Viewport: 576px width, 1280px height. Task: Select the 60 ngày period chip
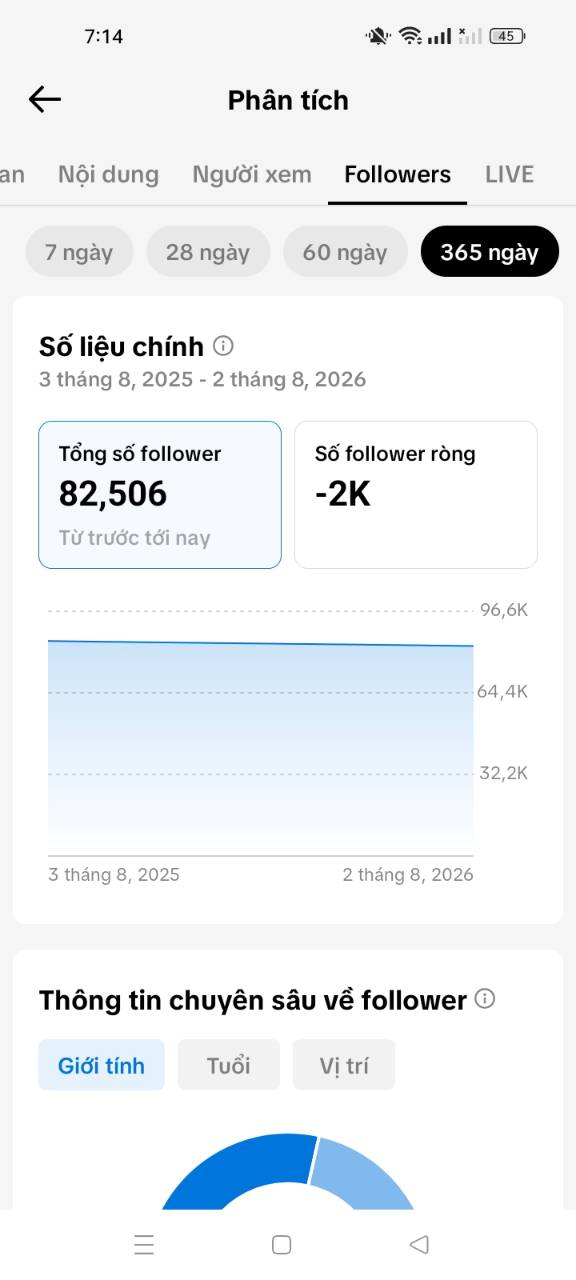[x=345, y=252]
